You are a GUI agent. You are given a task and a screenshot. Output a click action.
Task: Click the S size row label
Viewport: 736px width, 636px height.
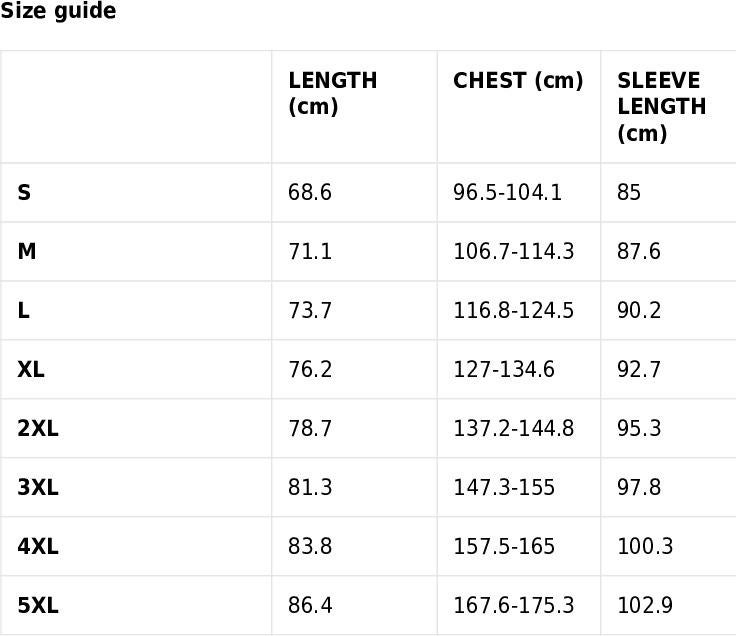pyautogui.click(x=24, y=192)
